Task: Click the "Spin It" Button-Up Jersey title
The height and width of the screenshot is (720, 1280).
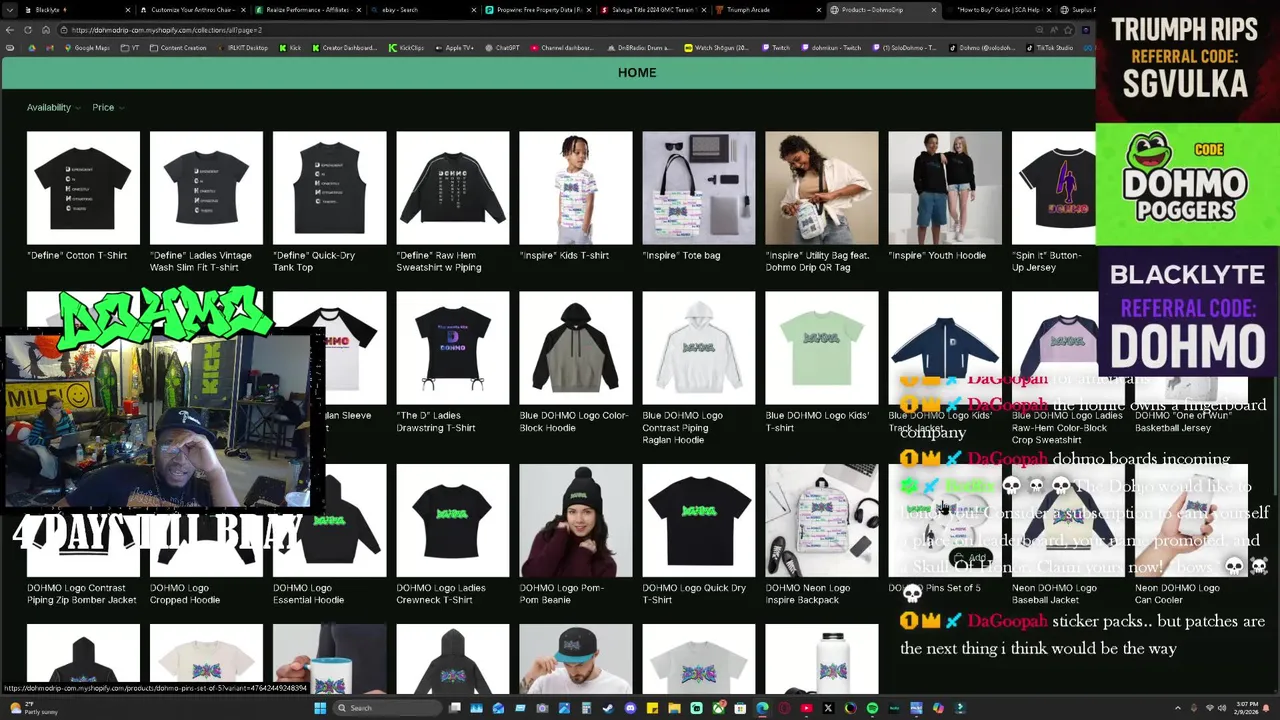Action: click(1047, 261)
